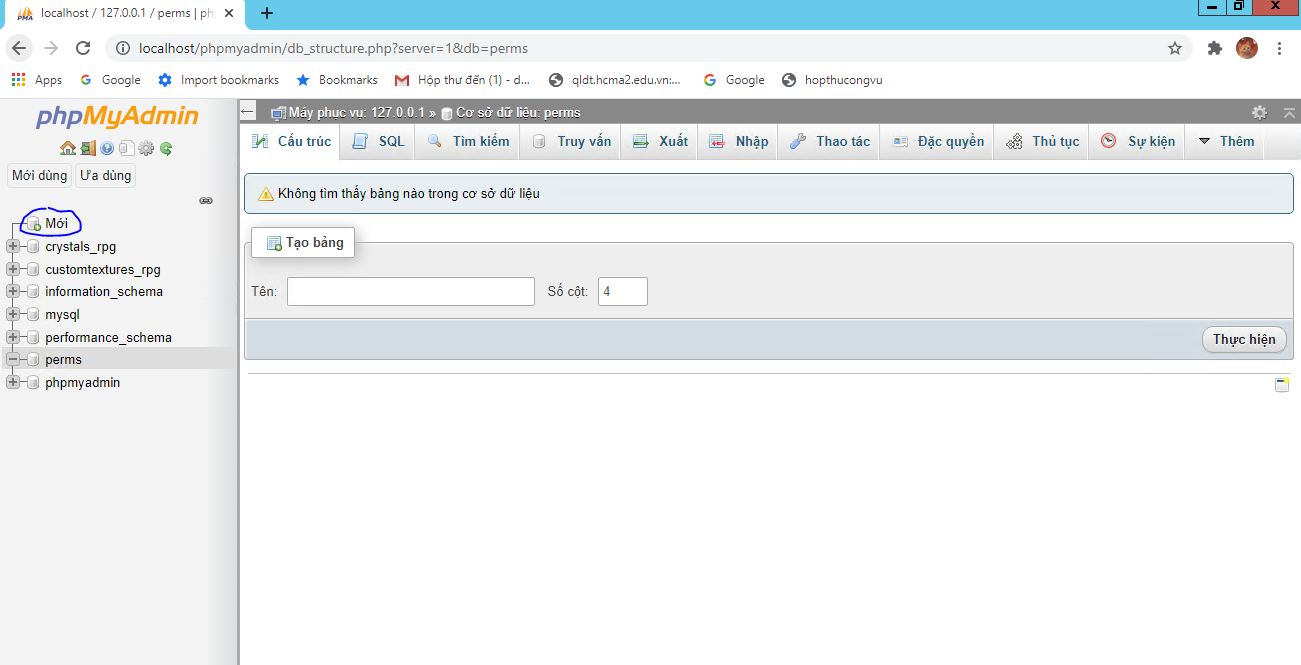Click the log out door icon
This screenshot has height=665, width=1301.
click(x=88, y=148)
